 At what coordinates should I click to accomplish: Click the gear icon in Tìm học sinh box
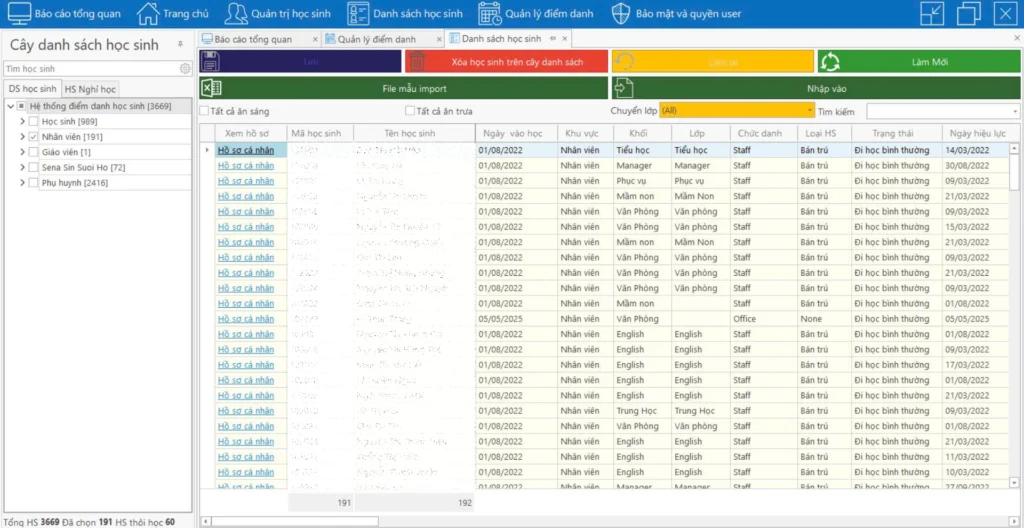click(x=185, y=69)
